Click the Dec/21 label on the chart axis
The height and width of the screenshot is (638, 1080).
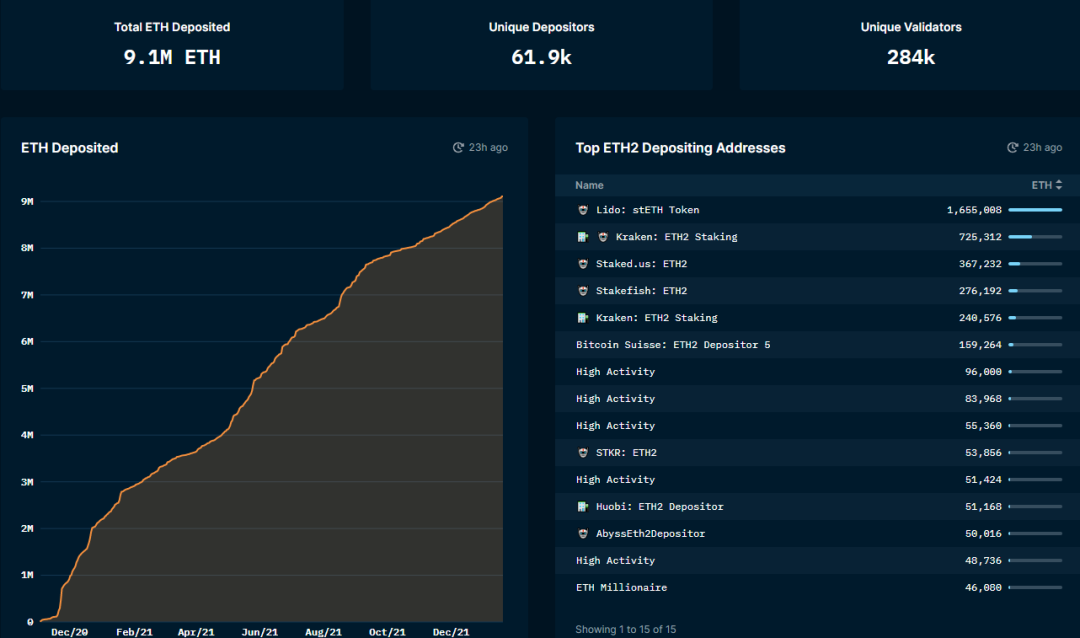(451, 632)
